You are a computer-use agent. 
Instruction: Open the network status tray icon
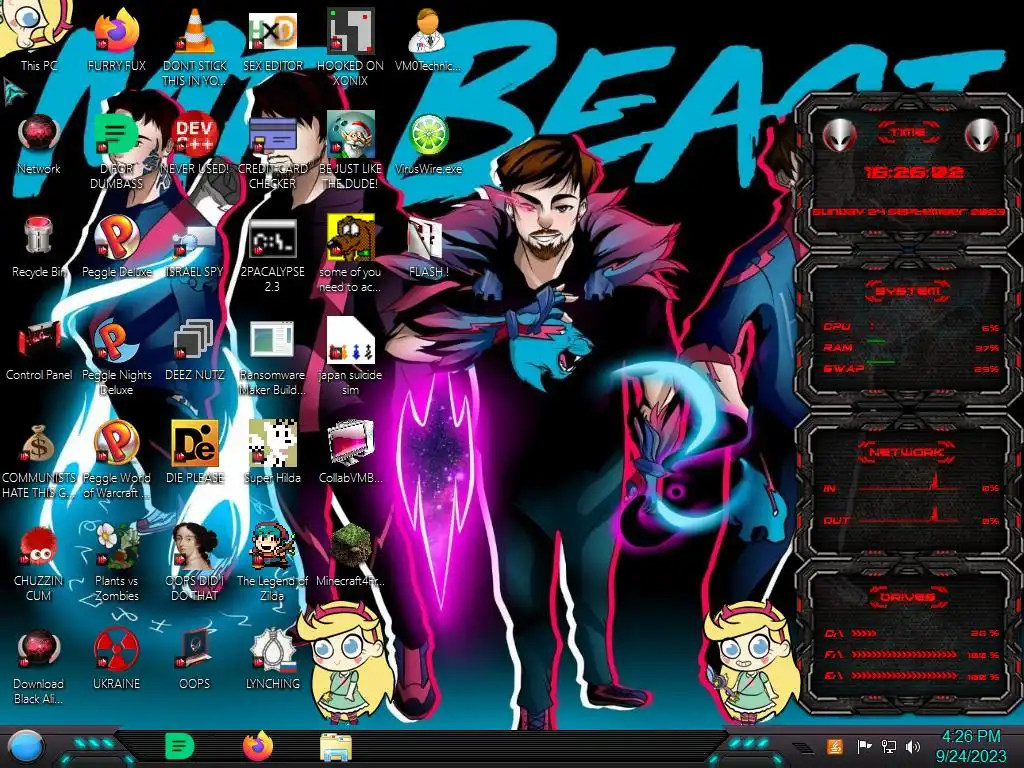tap(889, 746)
